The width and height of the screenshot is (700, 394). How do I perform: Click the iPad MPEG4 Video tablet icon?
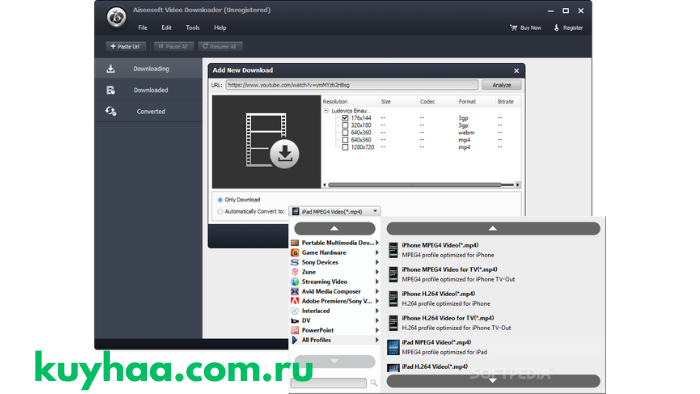[x=393, y=347]
